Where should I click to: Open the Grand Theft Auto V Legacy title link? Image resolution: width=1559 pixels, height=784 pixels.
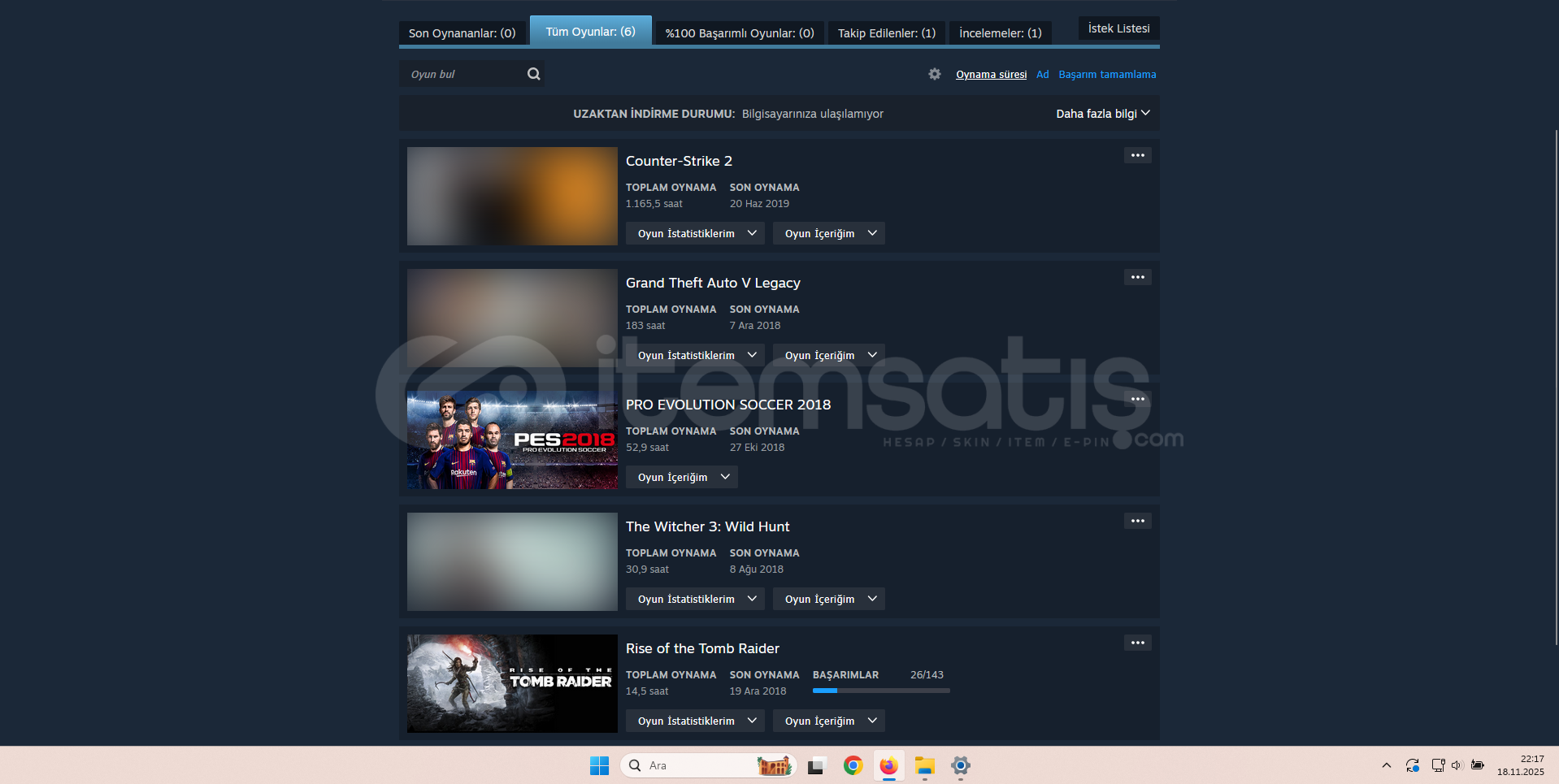point(713,283)
